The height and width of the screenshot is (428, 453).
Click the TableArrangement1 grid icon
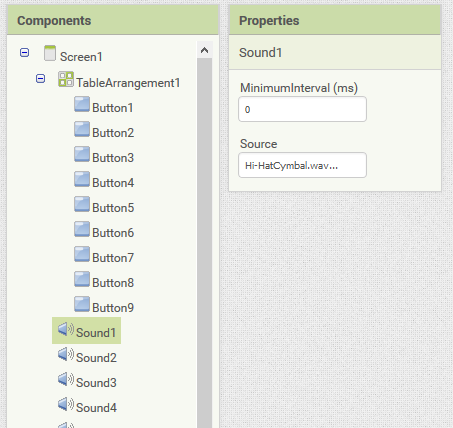coord(66,79)
